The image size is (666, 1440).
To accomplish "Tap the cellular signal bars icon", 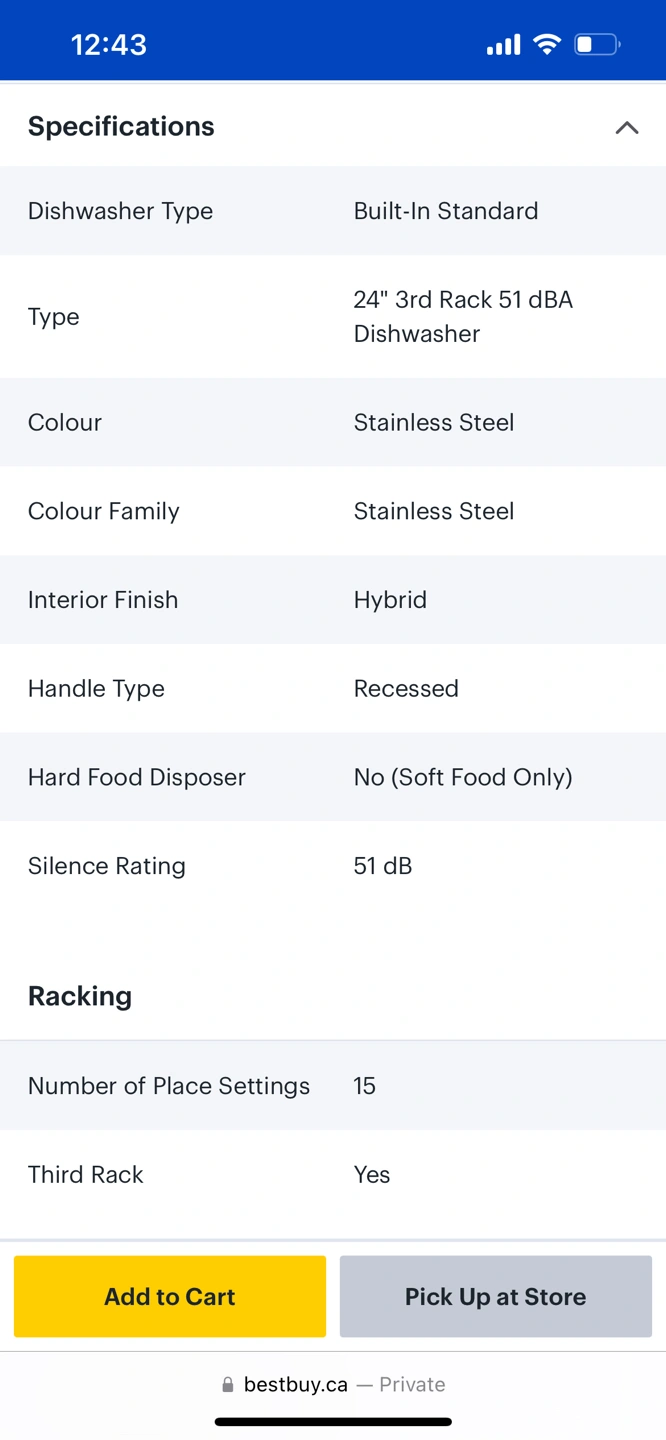I will click(503, 45).
